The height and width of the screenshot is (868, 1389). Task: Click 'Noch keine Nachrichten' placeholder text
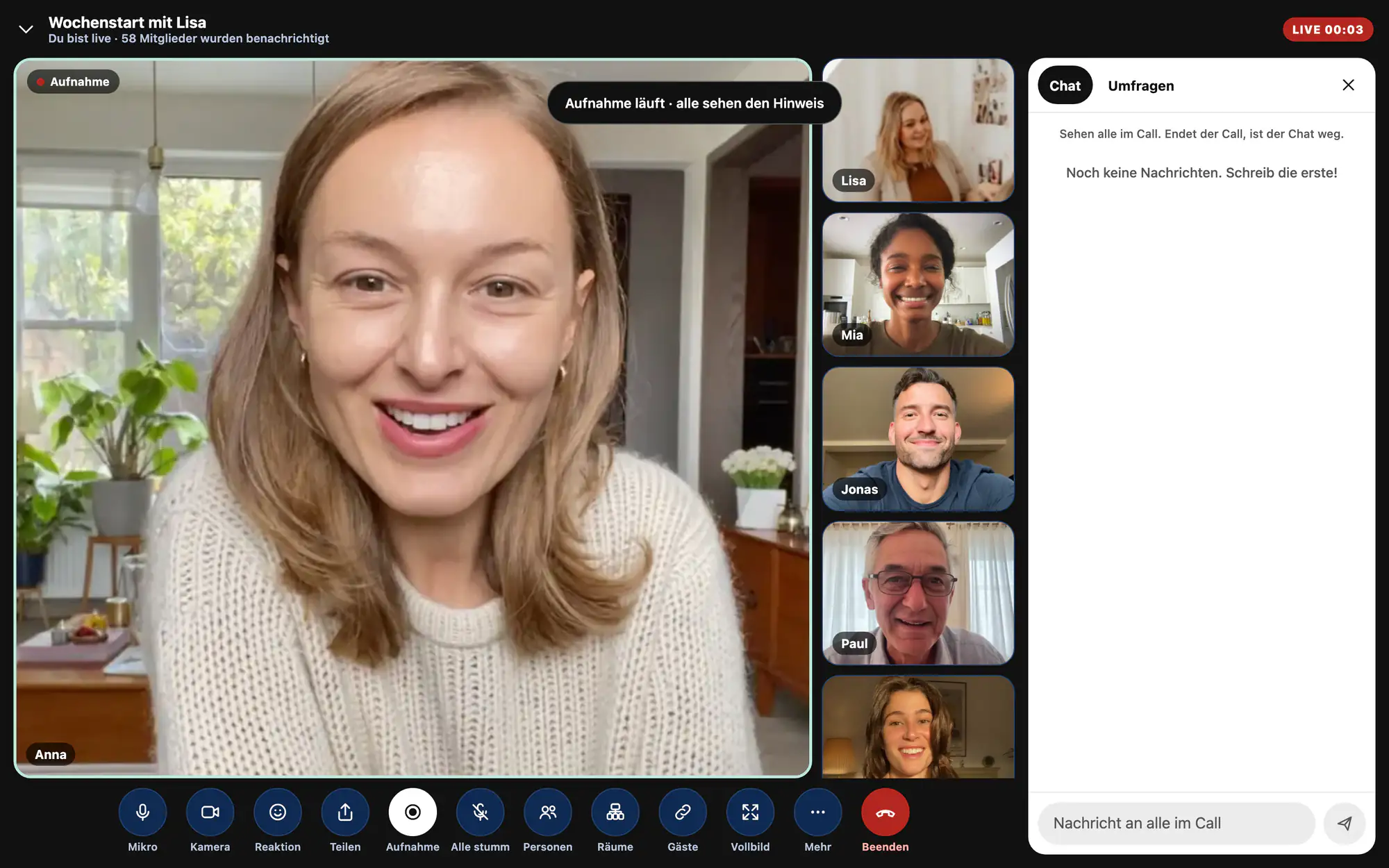pyautogui.click(x=1201, y=173)
